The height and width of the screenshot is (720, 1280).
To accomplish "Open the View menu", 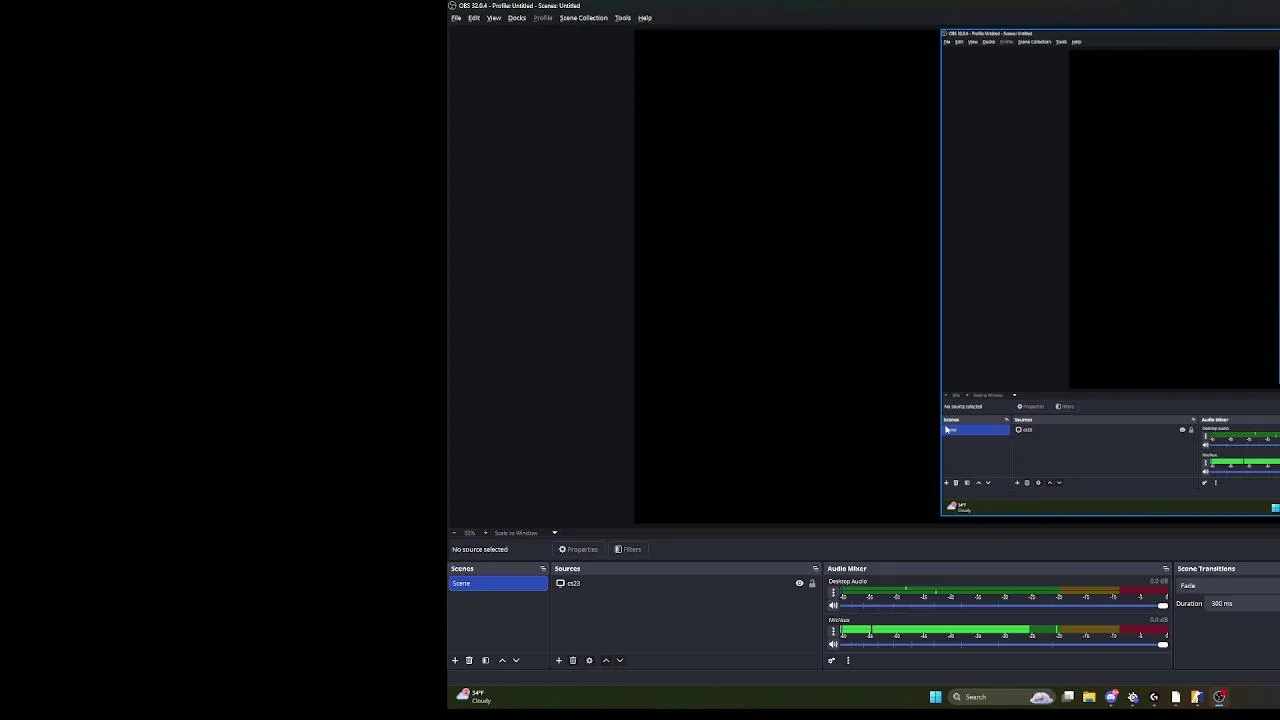I will click(494, 18).
